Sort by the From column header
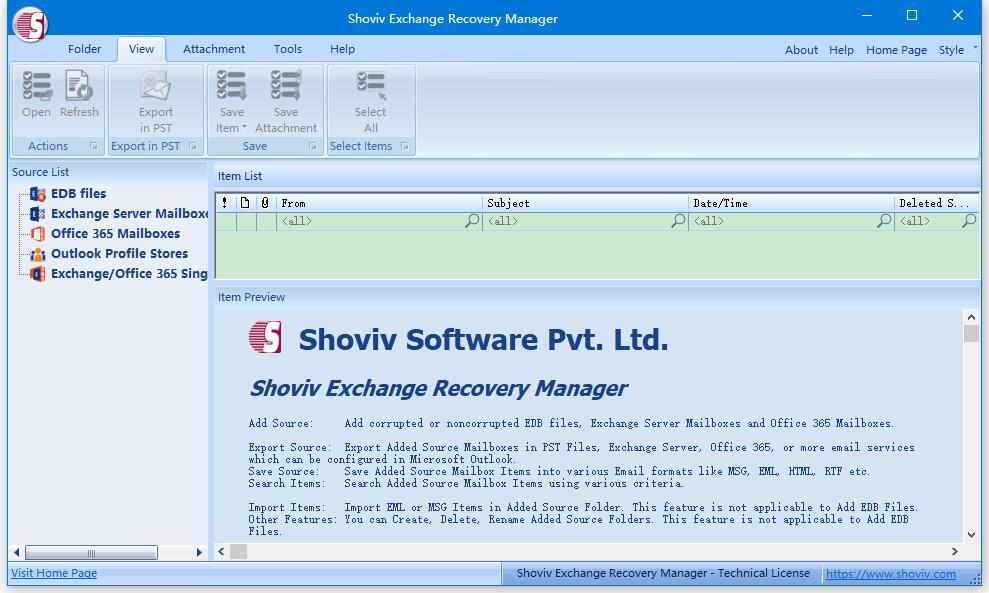Image resolution: width=989 pixels, height=593 pixels. tap(379, 203)
